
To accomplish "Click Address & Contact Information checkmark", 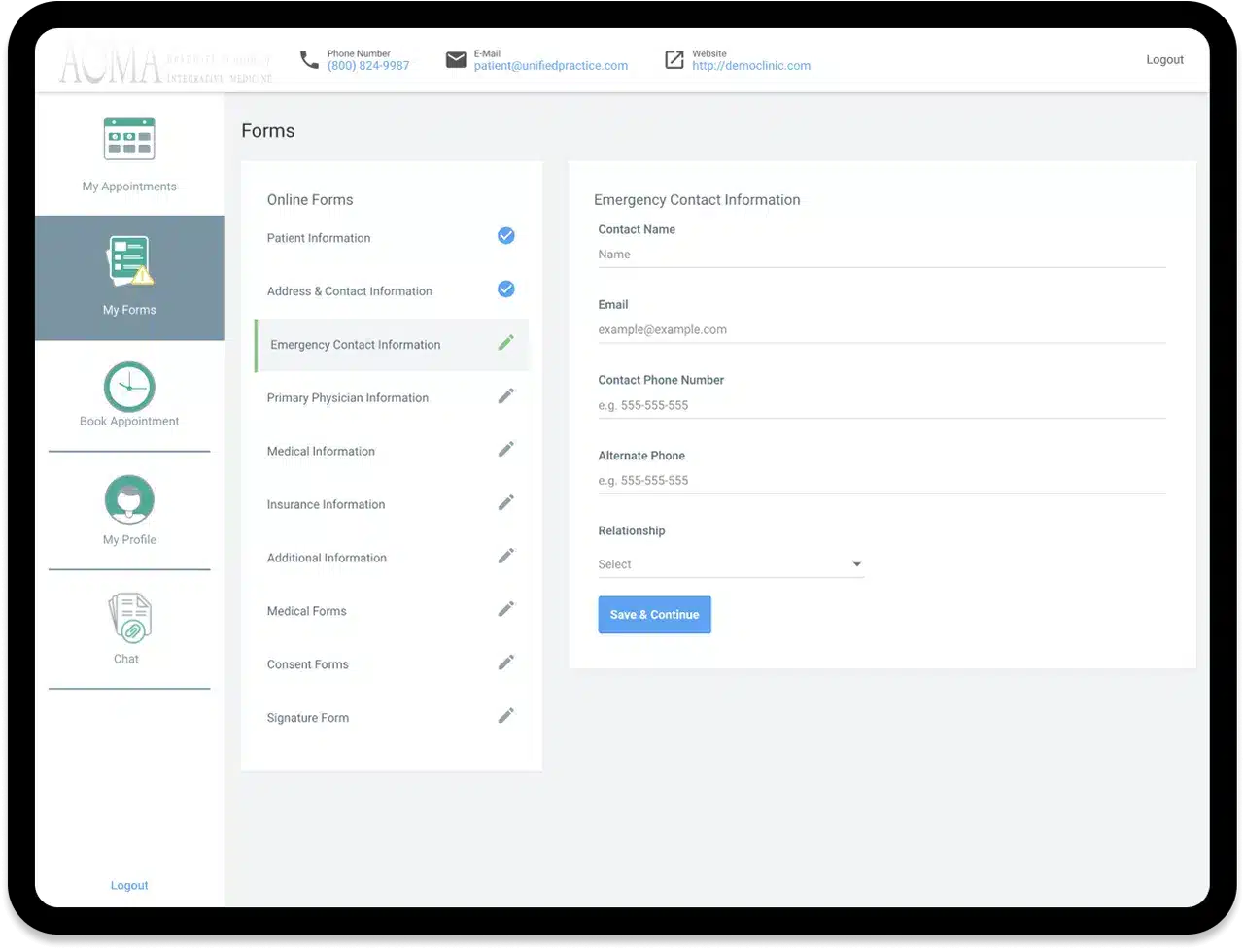I will click(x=505, y=289).
